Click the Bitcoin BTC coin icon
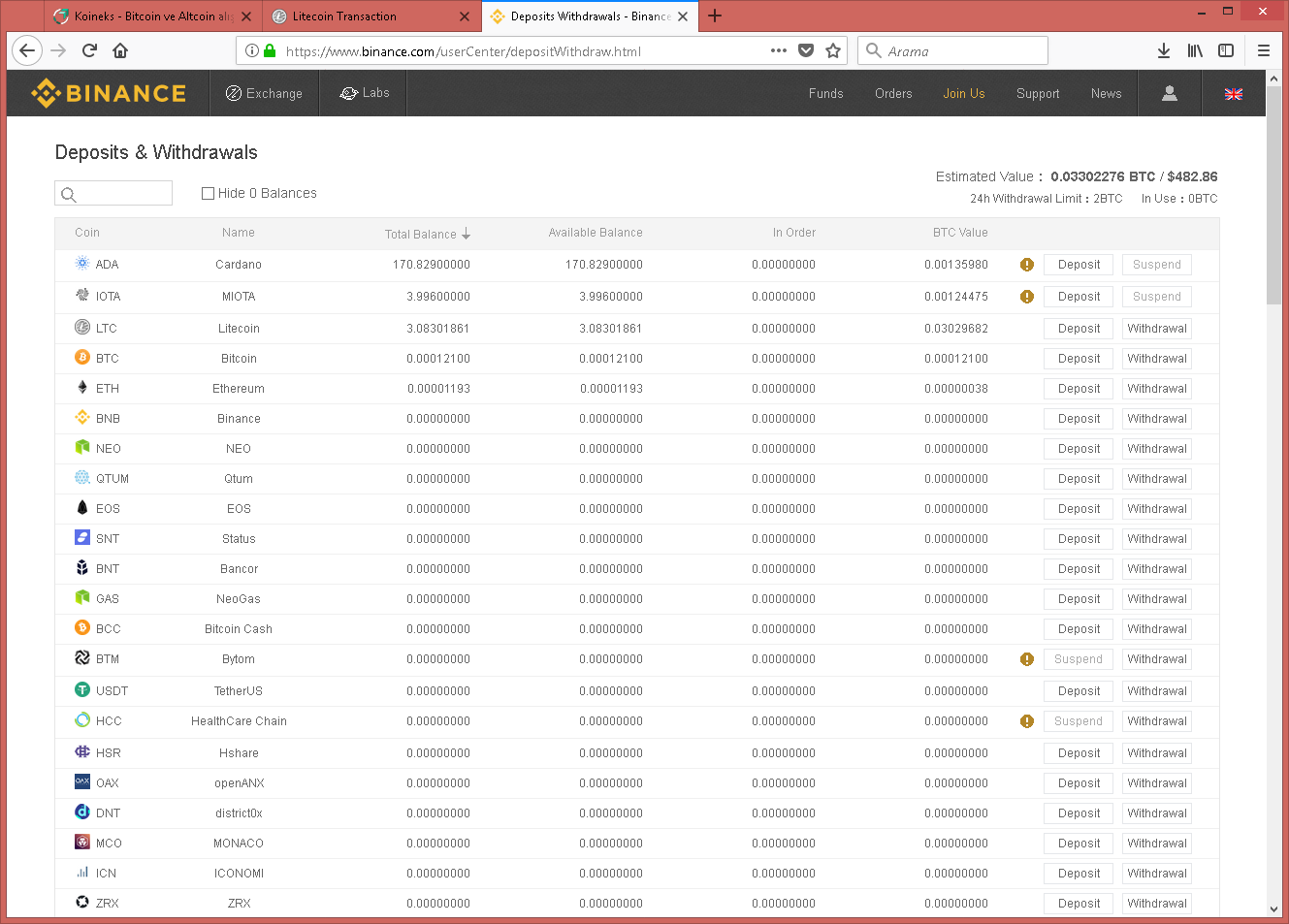The height and width of the screenshot is (924, 1289). coord(82,358)
